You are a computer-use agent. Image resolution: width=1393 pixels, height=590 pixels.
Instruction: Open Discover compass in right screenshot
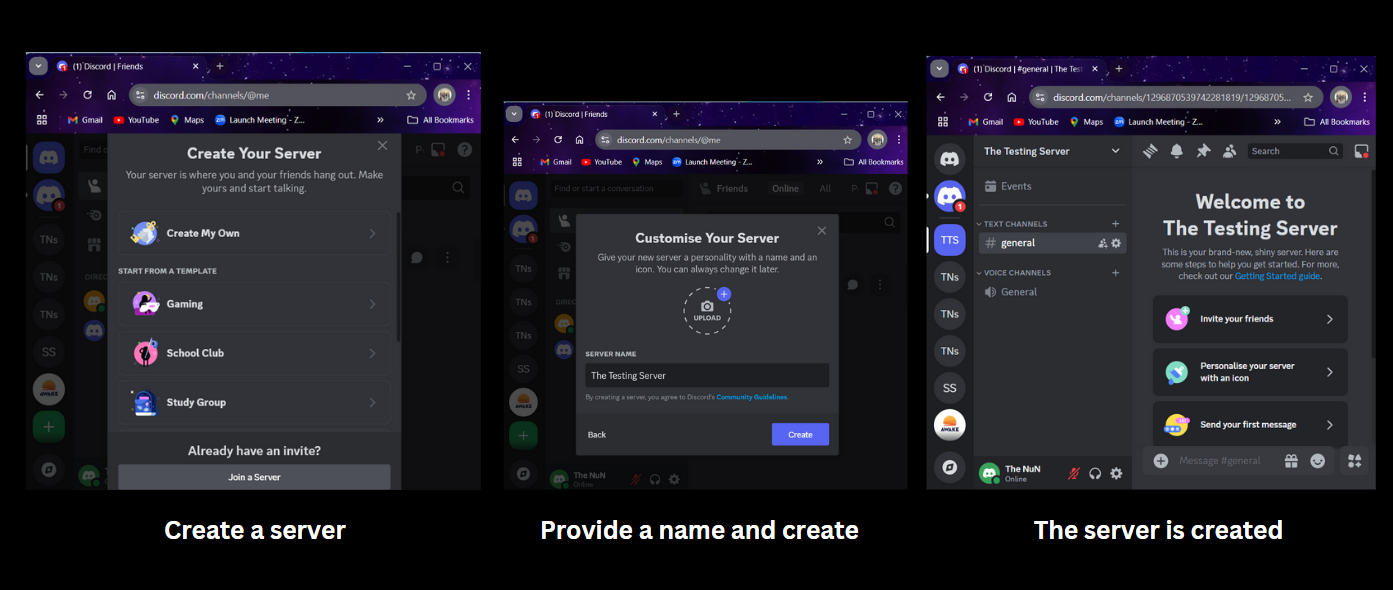click(950, 467)
